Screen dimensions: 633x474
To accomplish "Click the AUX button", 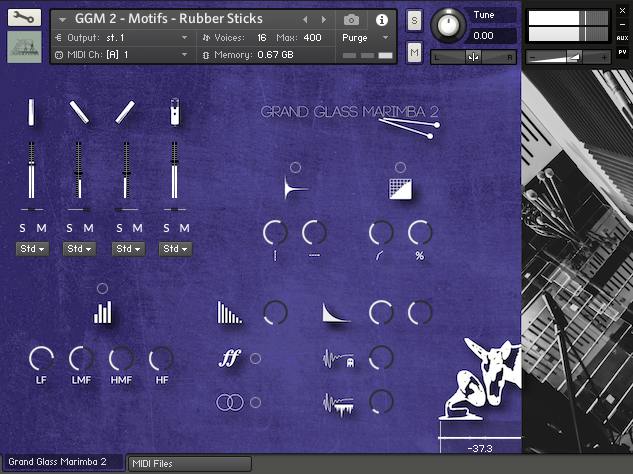I will coord(623,38).
